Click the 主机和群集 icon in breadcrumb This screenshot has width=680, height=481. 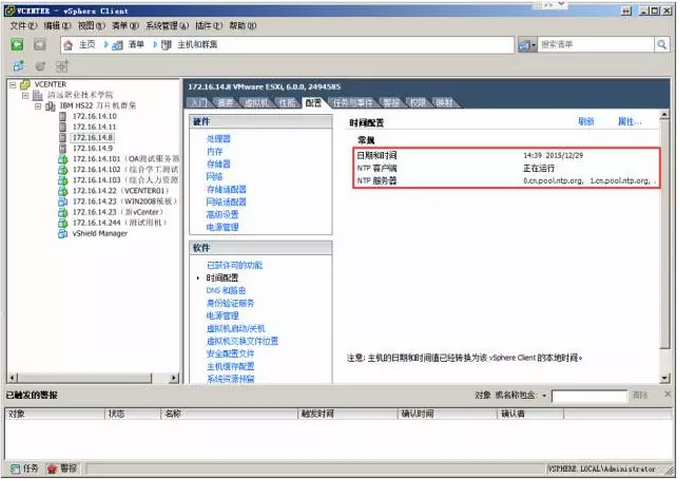point(166,45)
